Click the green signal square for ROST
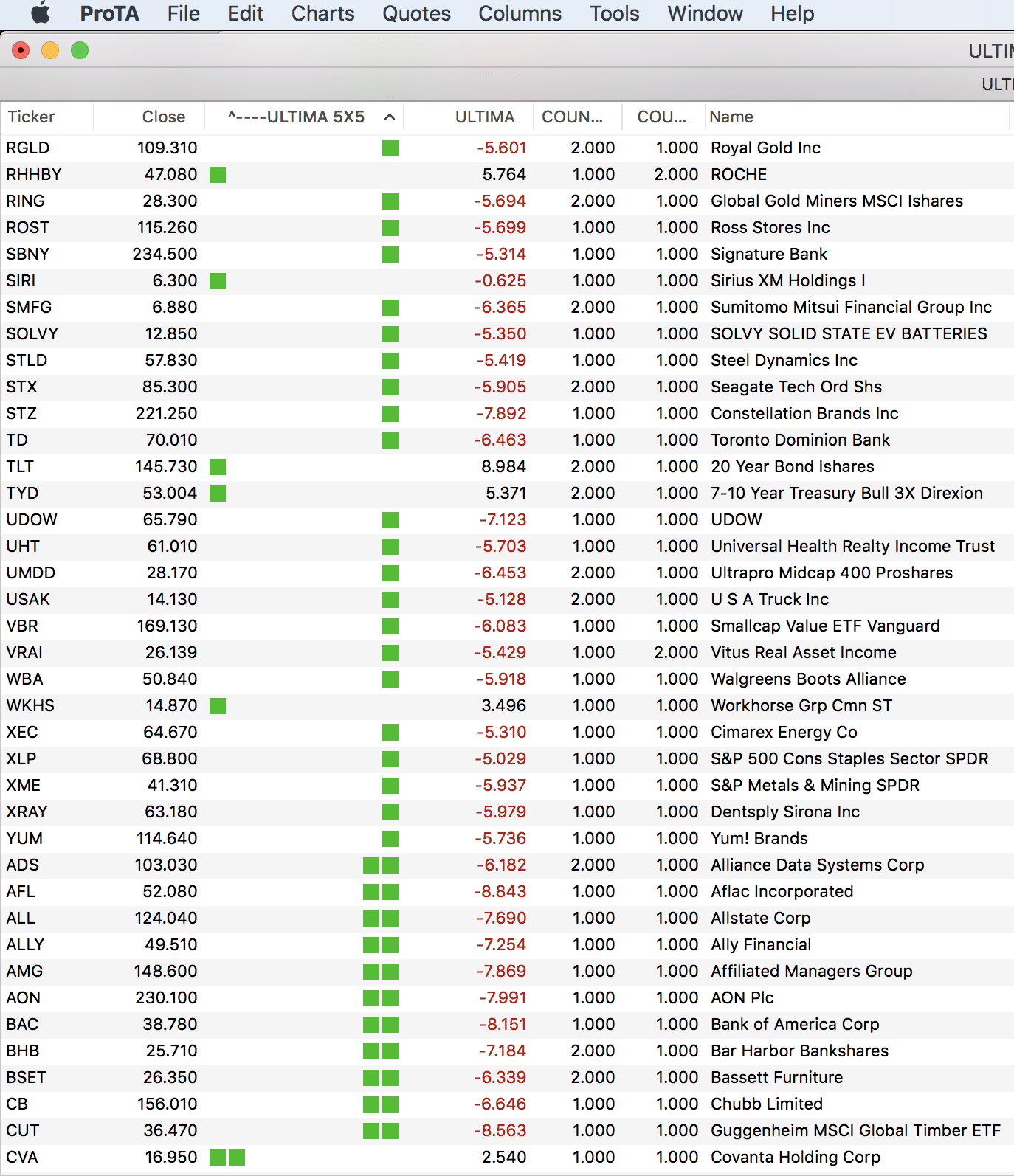Screen dimensions: 1014x1176 point(390,228)
